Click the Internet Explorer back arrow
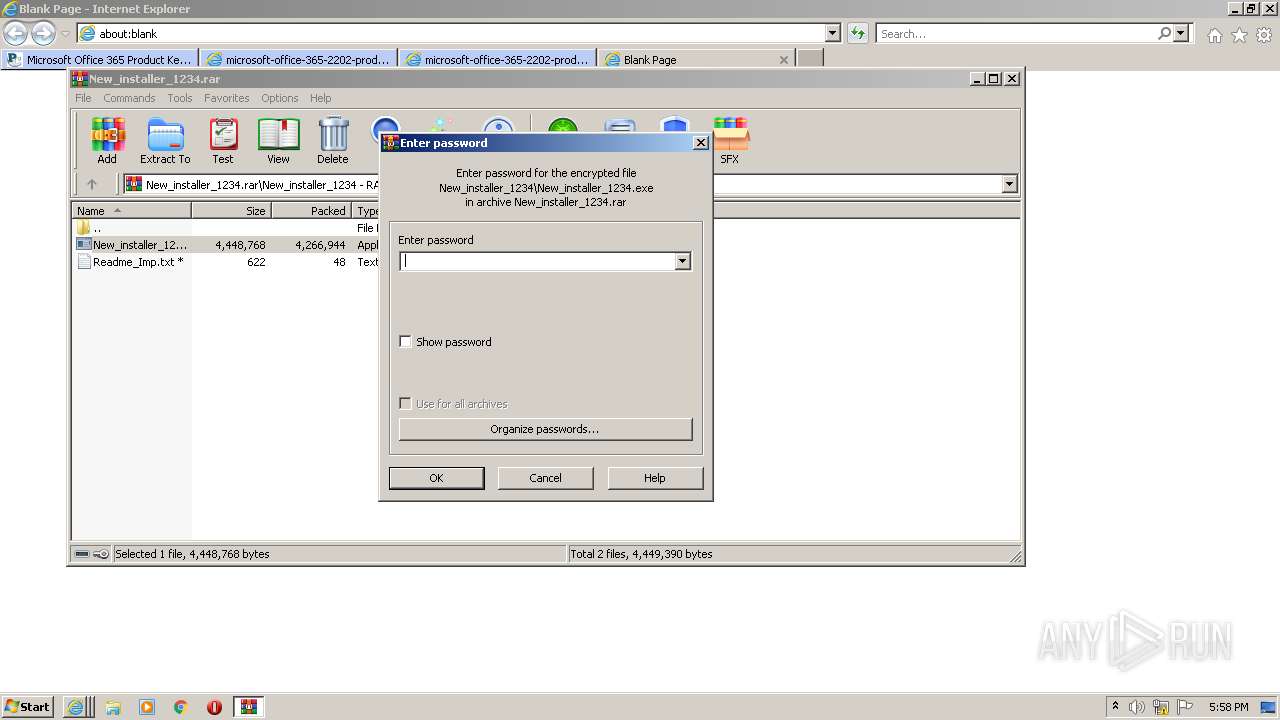This screenshot has height=720, width=1280. [16, 34]
